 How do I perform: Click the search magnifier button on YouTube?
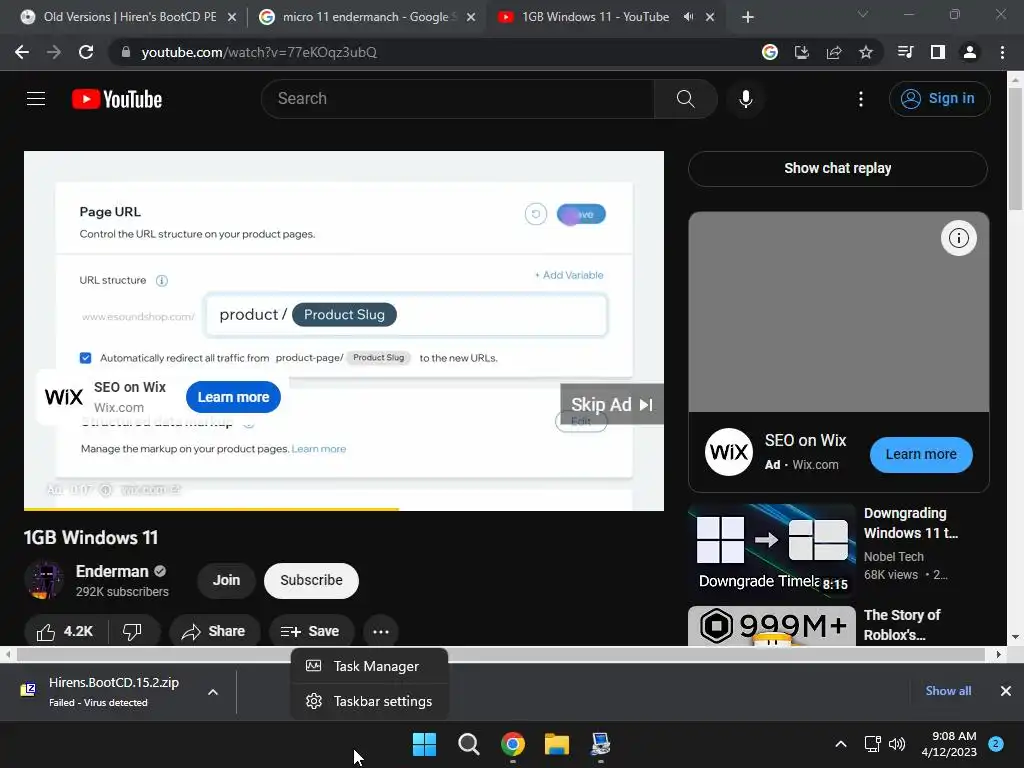[685, 99]
